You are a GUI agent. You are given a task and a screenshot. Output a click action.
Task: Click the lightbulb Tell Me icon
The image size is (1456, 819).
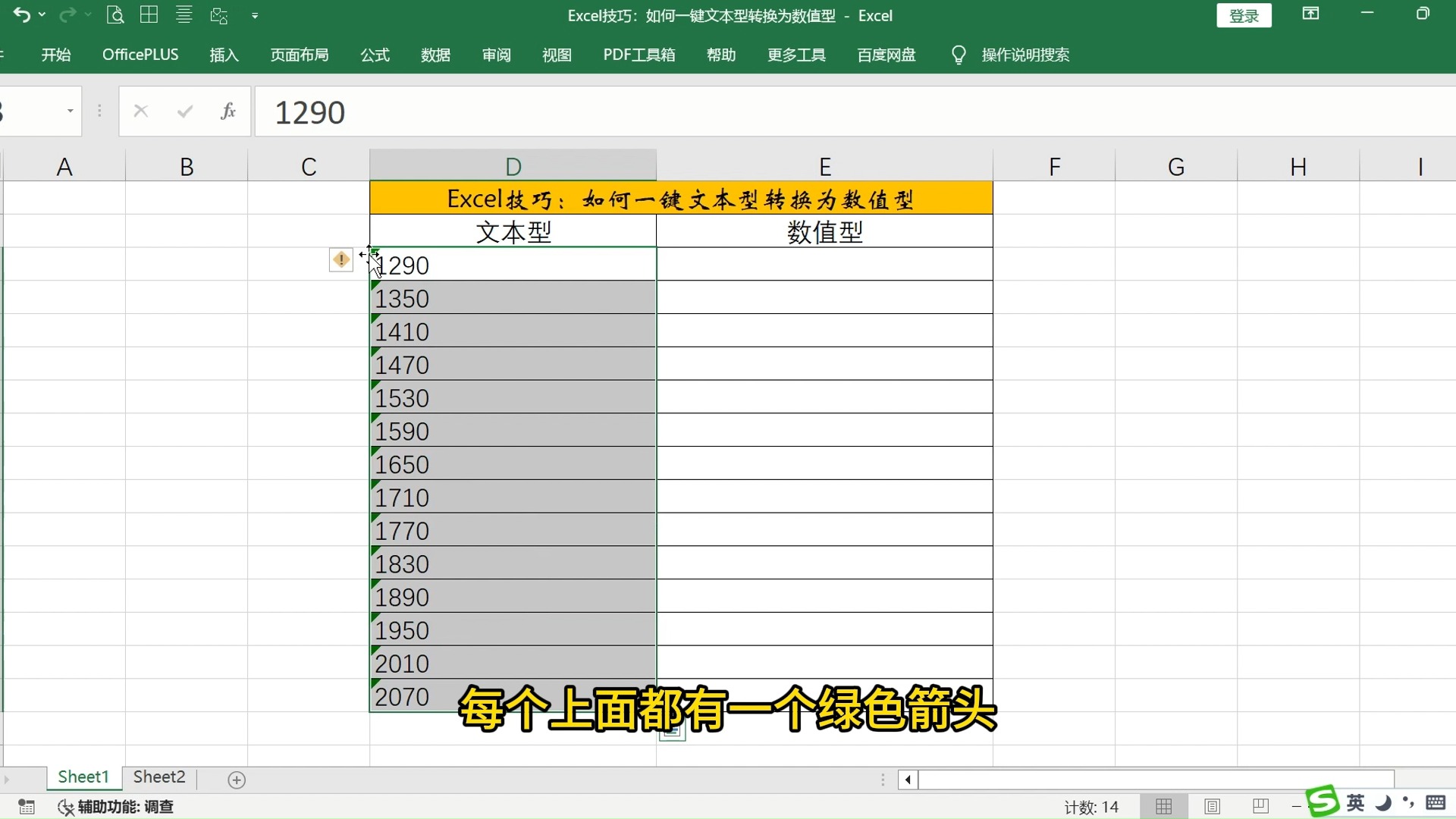point(959,55)
